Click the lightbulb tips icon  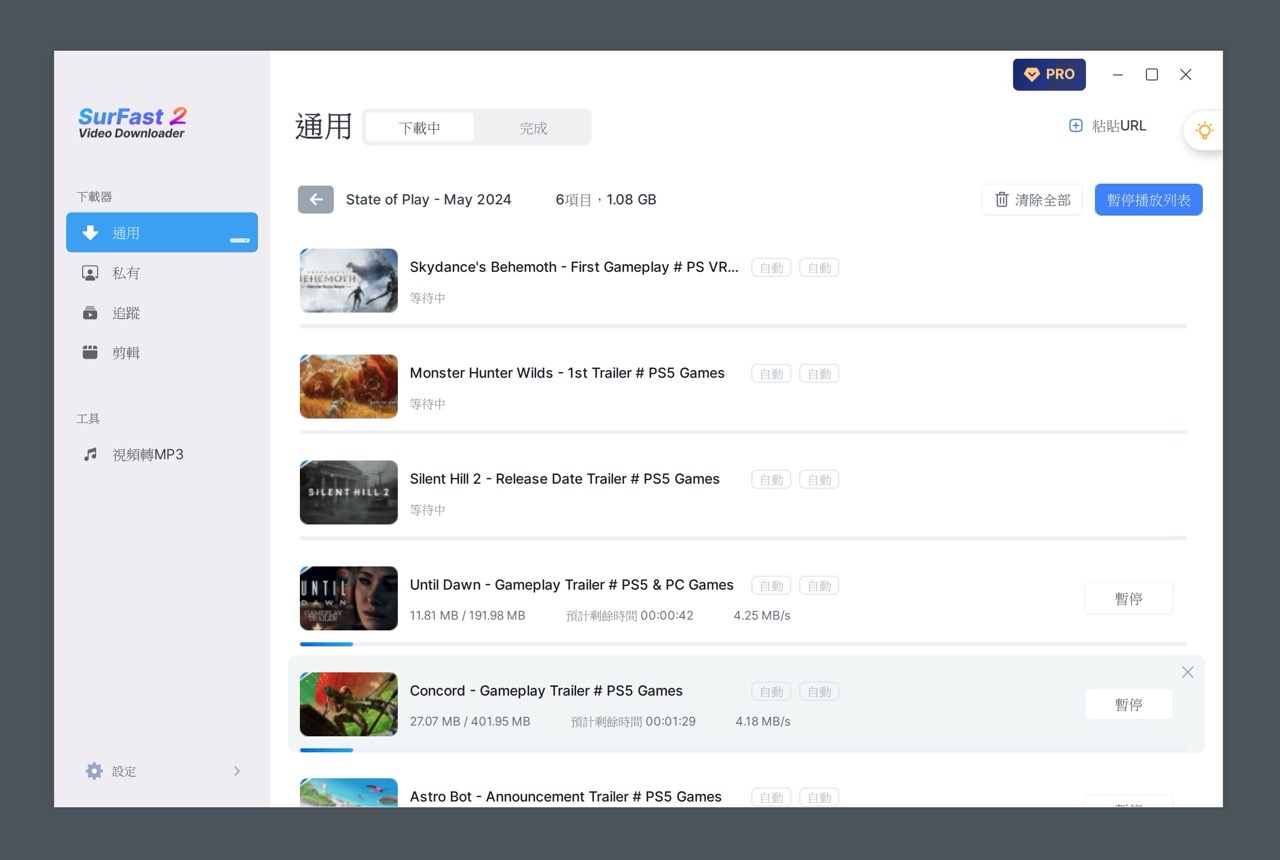[x=1204, y=130]
